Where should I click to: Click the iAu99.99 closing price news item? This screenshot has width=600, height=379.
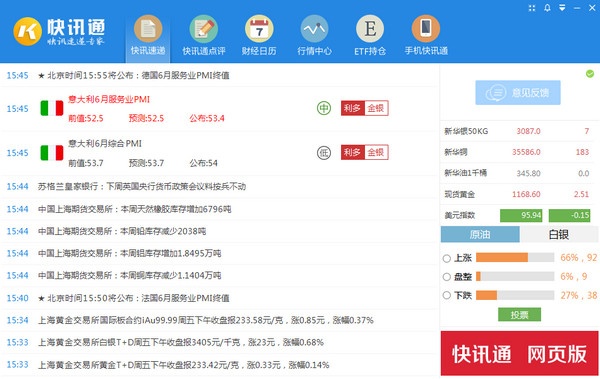click(x=205, y=320)
